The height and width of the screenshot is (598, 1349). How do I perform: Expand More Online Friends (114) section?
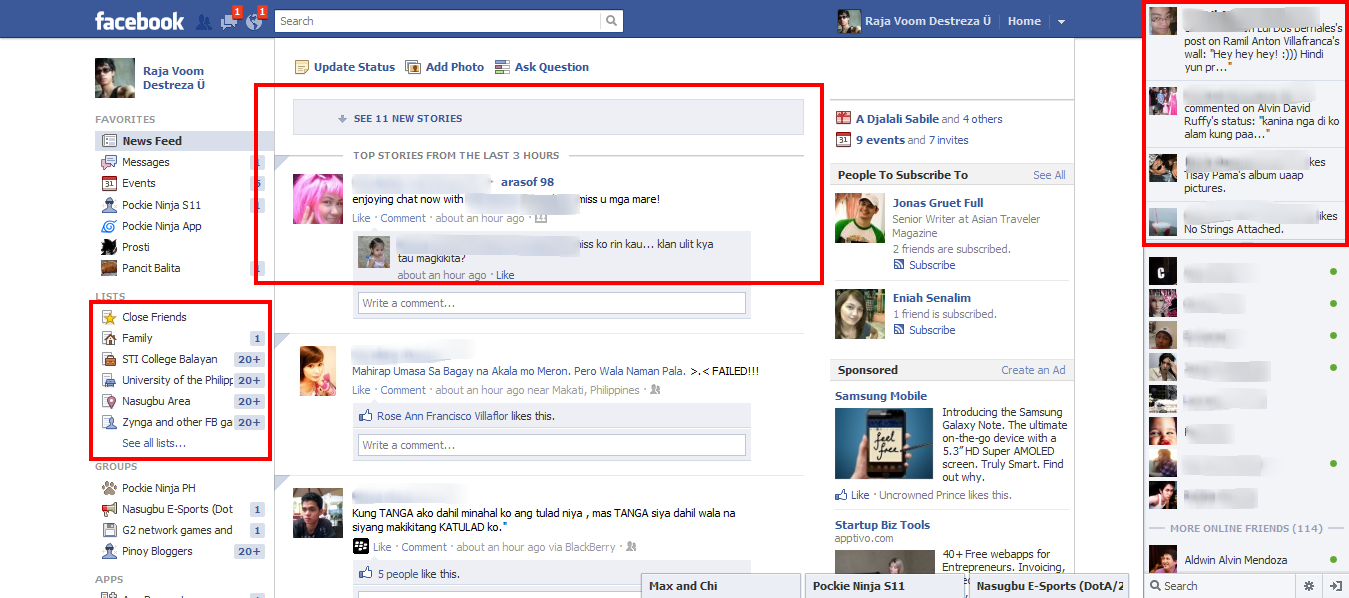click(x=1246, y=528)
